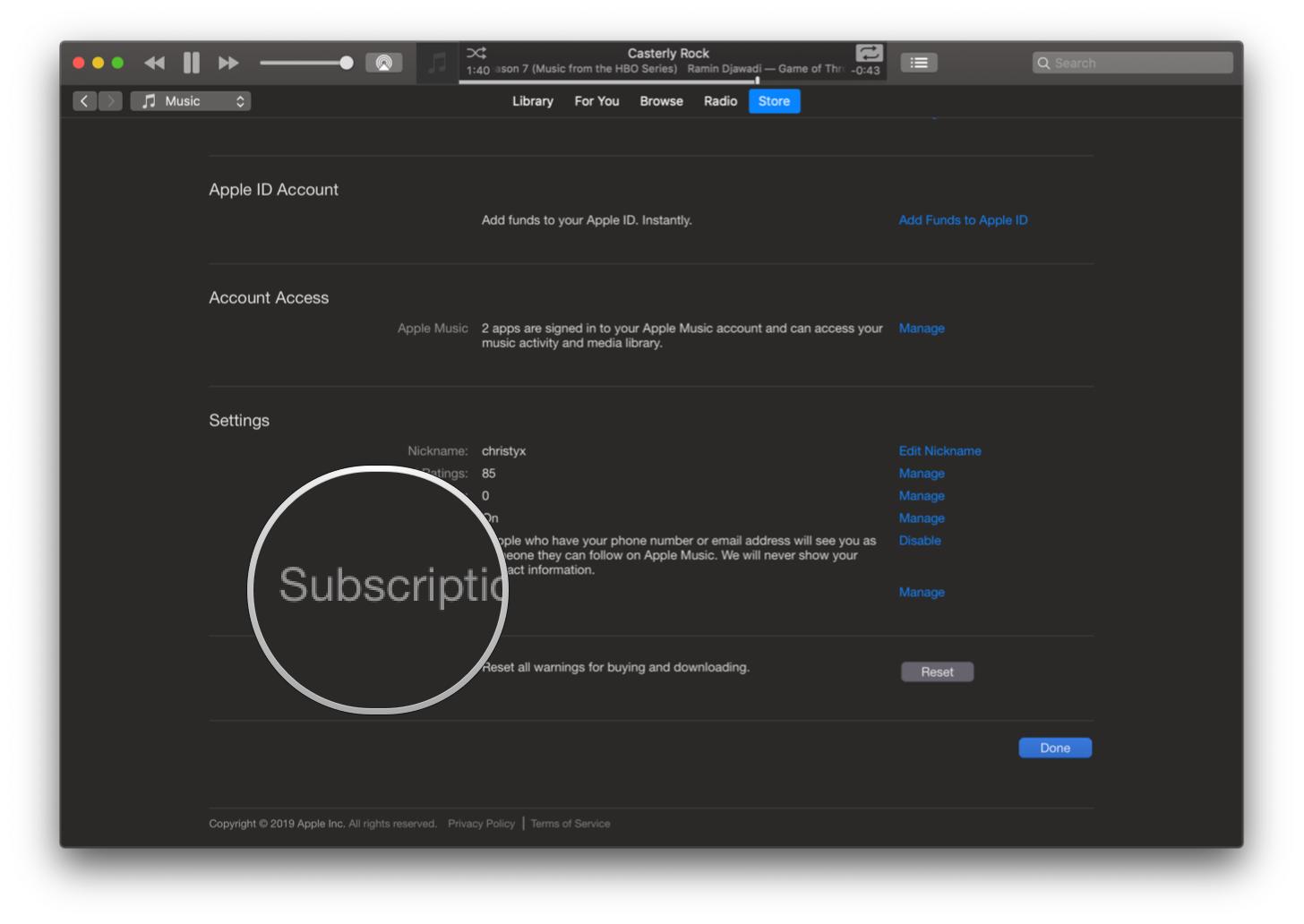Click Add Funds to Apple ID link

[963, 220]
